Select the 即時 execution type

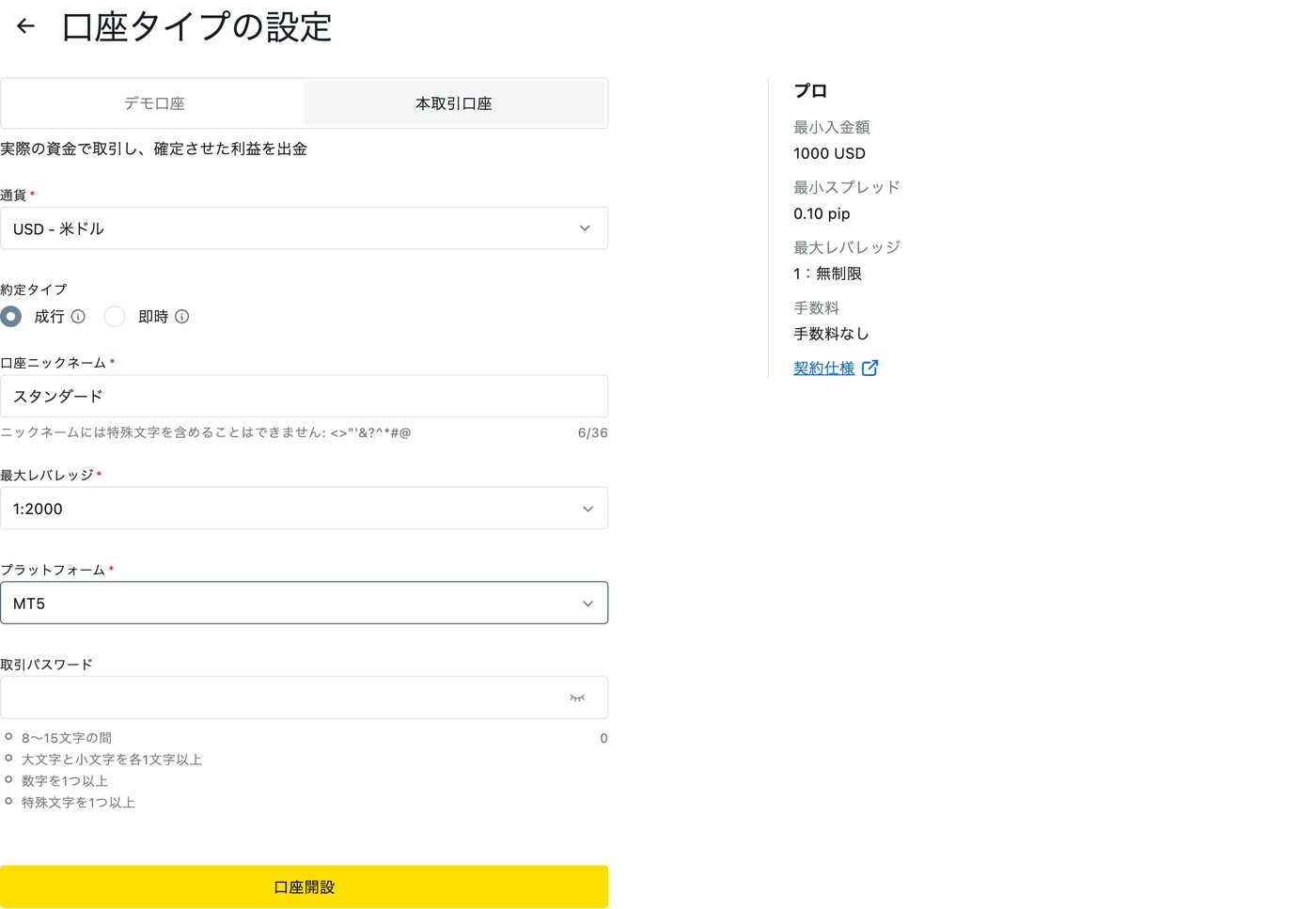pos(115,317)
